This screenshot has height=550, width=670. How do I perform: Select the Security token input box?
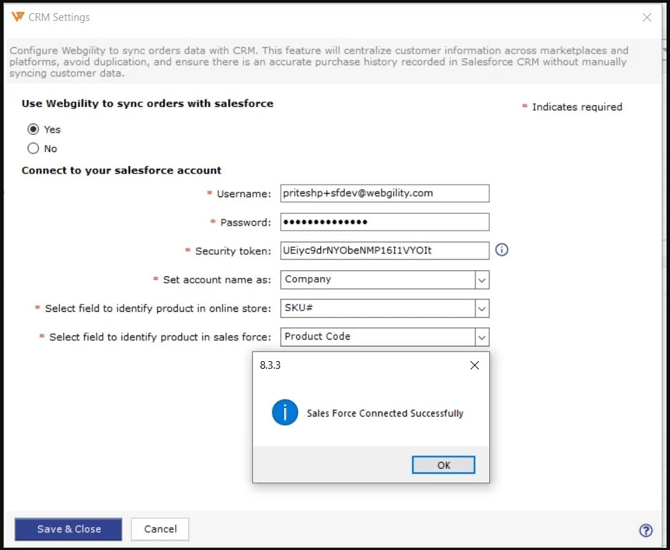[x=384, y=250]
